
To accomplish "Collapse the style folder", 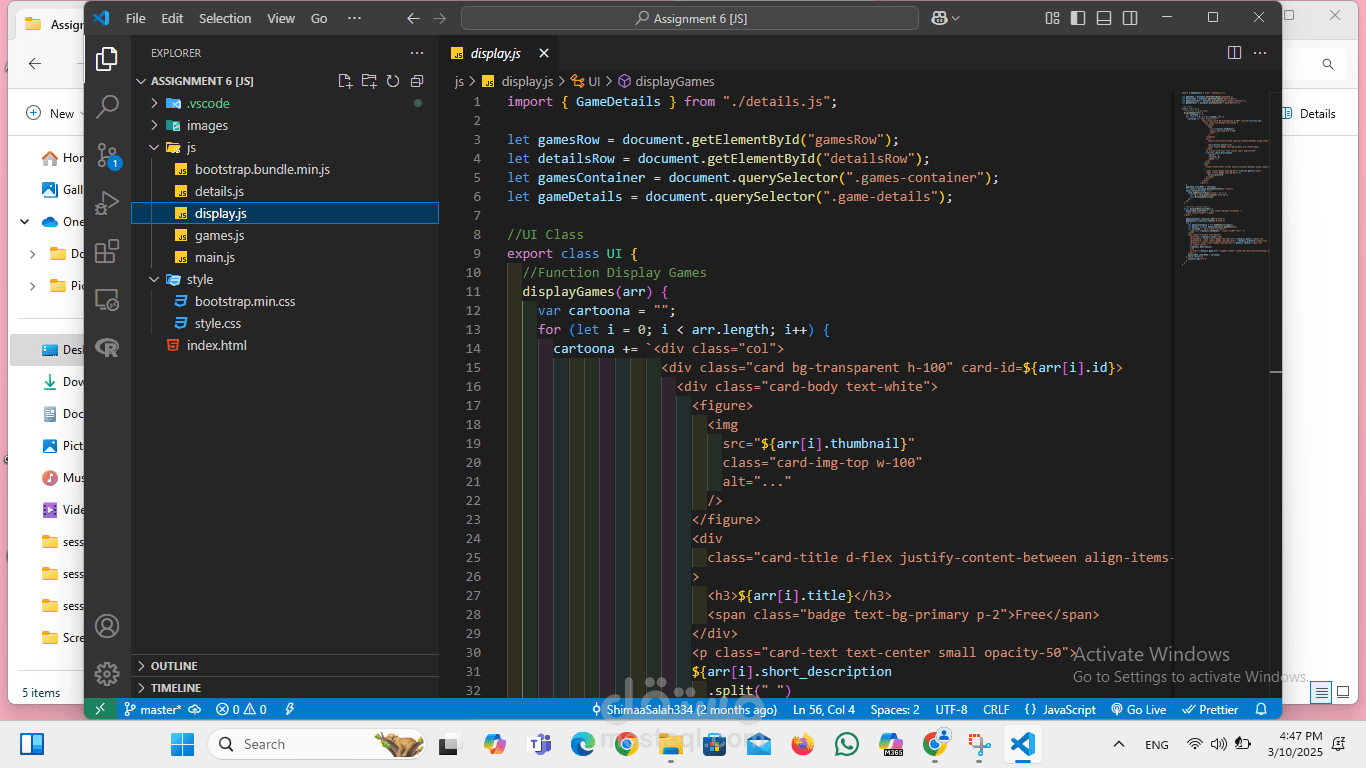I will 199,279.
